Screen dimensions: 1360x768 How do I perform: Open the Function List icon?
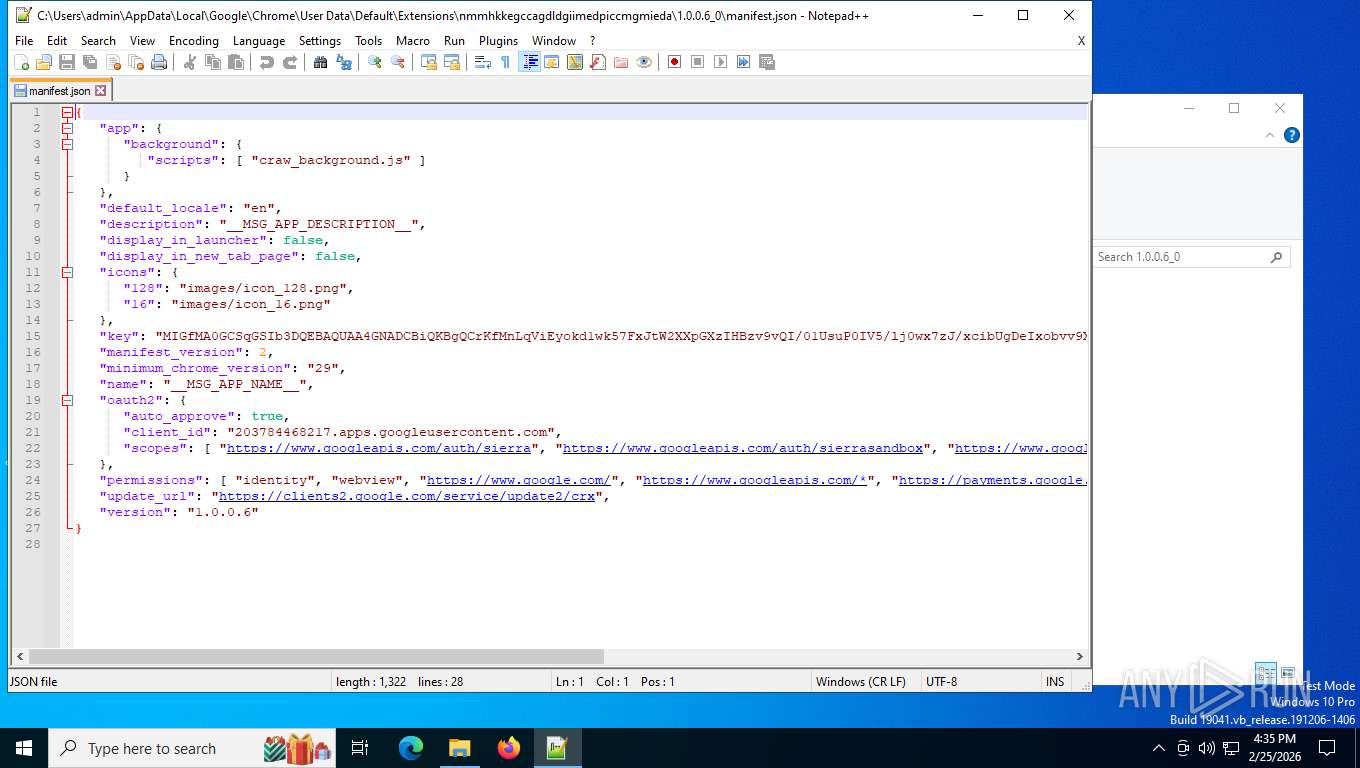[x=597, y=62]
